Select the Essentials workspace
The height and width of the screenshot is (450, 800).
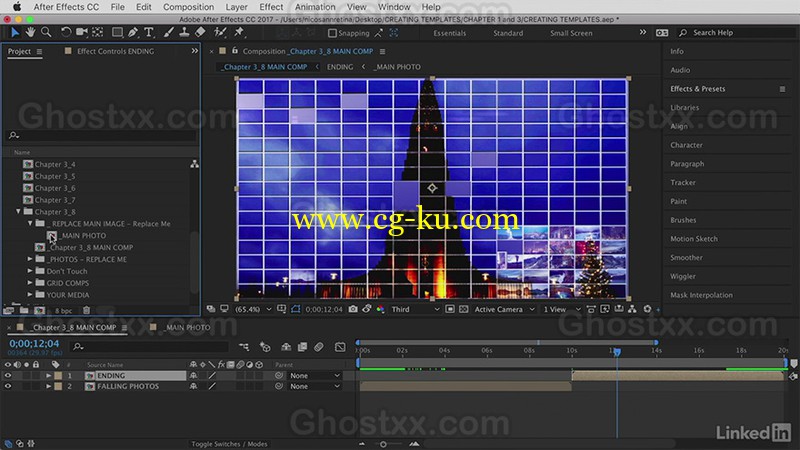[x=449, y=33]
